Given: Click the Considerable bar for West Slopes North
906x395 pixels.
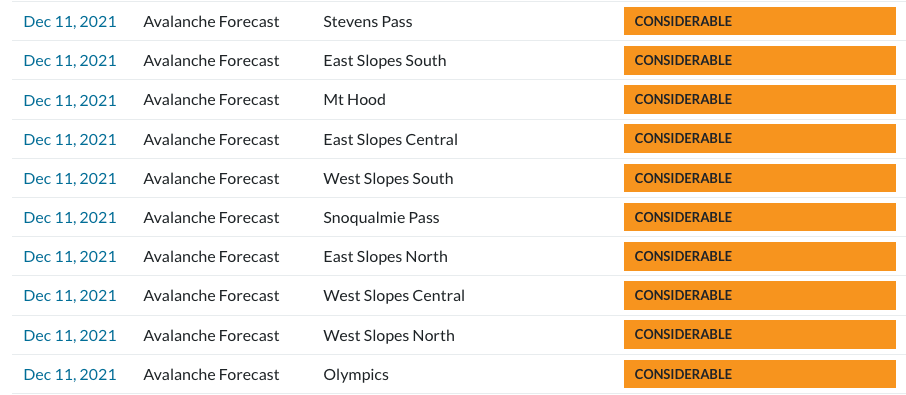Looking at the screenshot, I should tap(759, 335).
